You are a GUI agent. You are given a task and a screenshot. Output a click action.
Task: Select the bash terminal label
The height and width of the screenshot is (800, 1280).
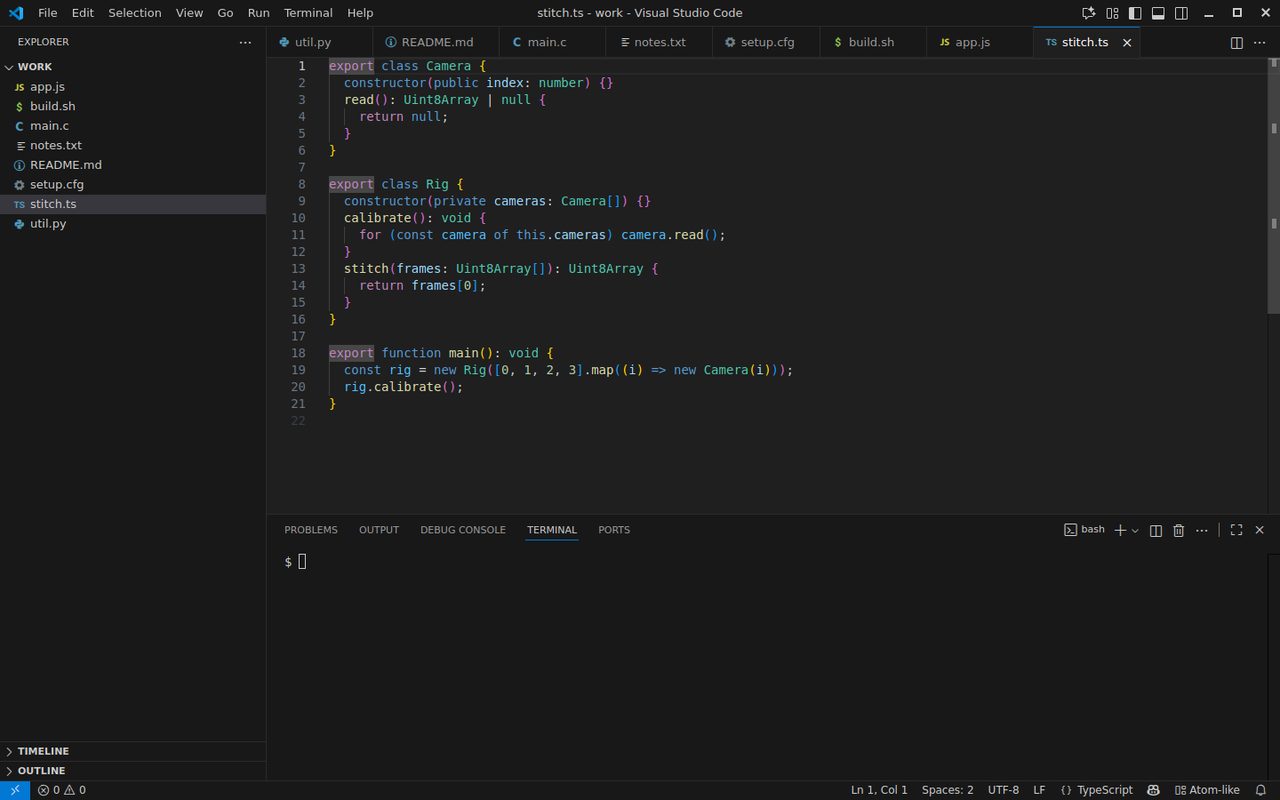(1084, 530)
